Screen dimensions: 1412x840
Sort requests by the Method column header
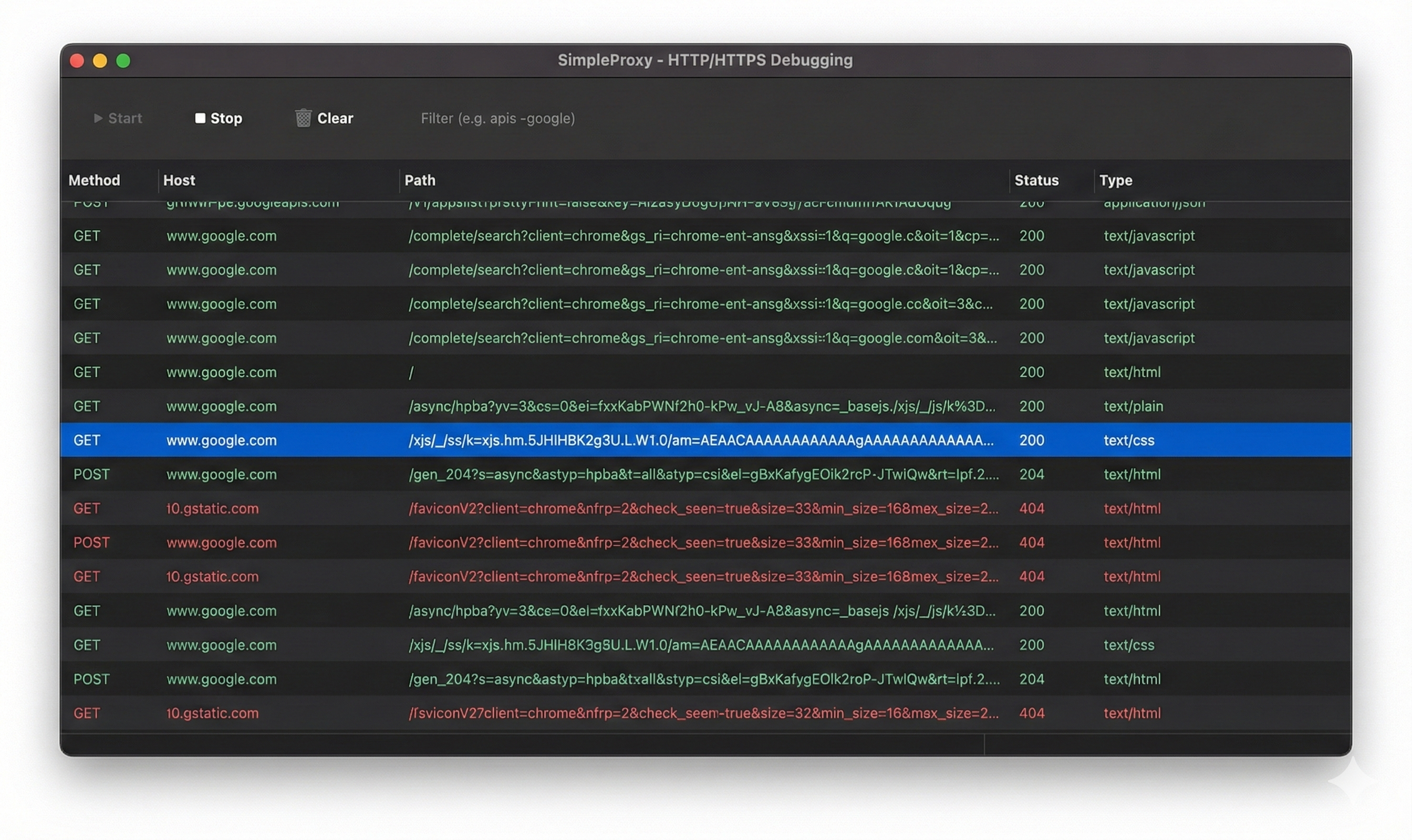(x=94, y=180)
